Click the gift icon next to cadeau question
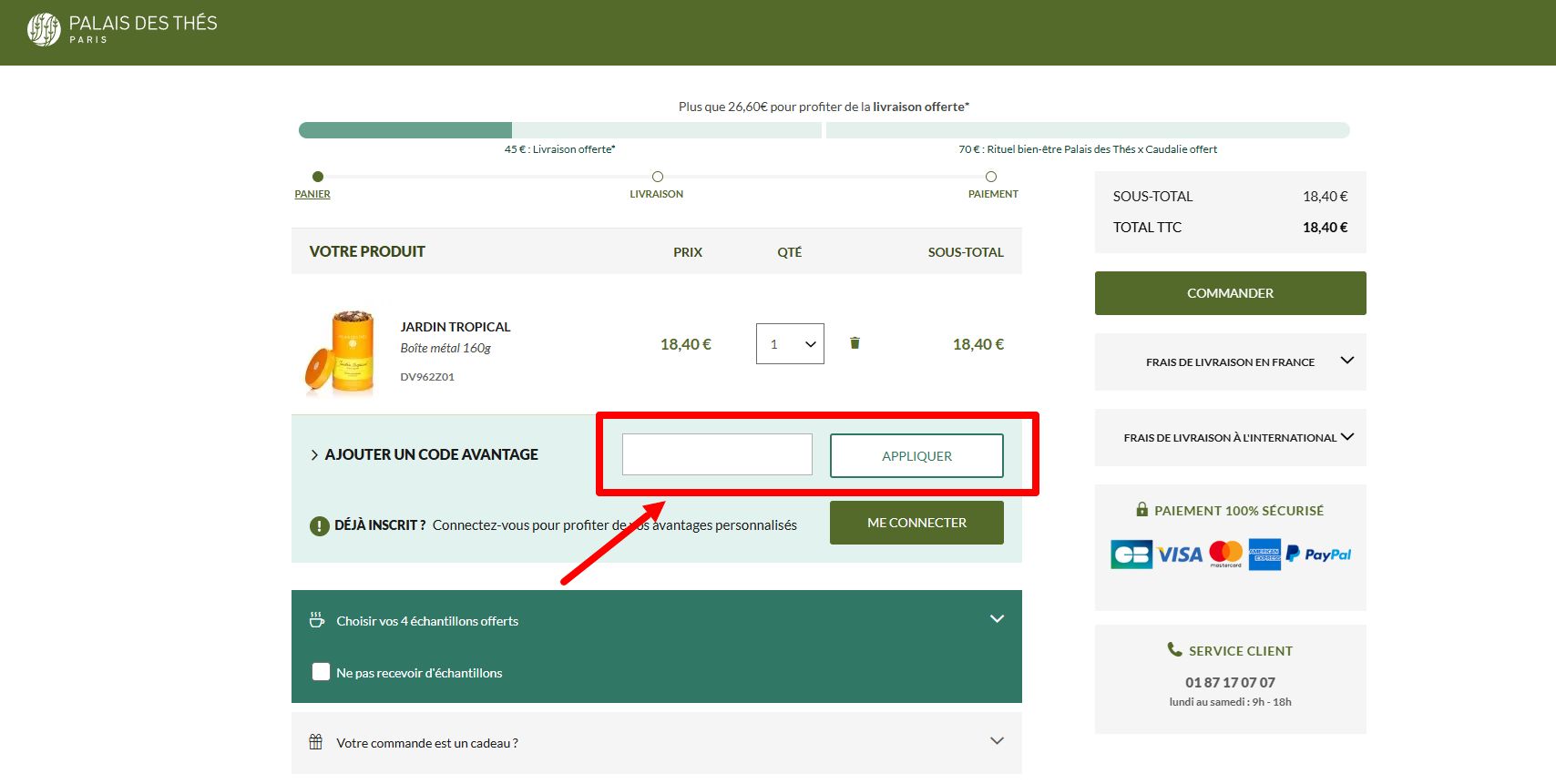The image size is (1556, 784). [x=316, y=742]
